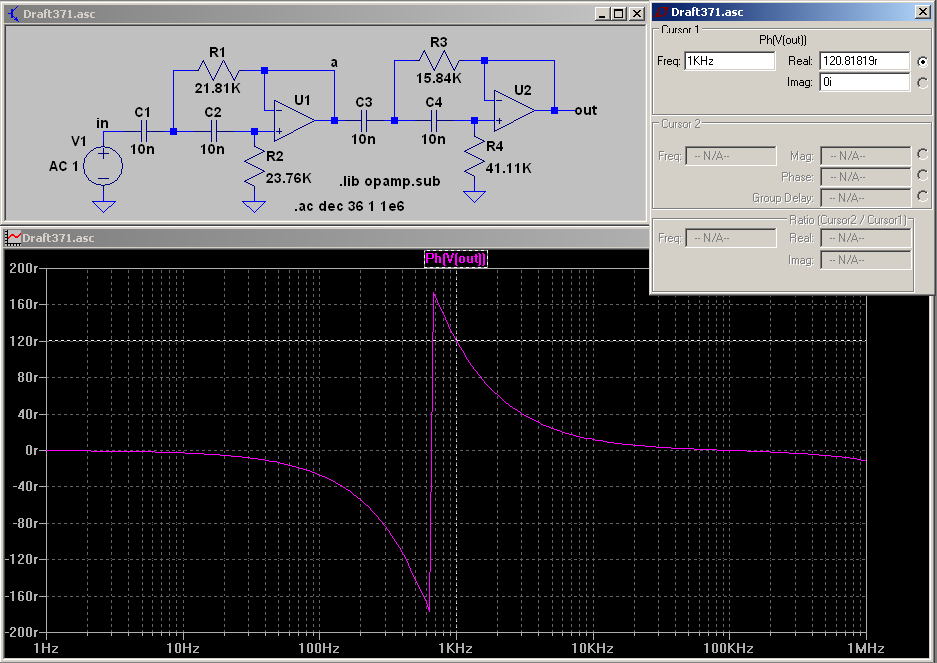
Task: Click the -200r vertical axis label
Action: (22, 633)
